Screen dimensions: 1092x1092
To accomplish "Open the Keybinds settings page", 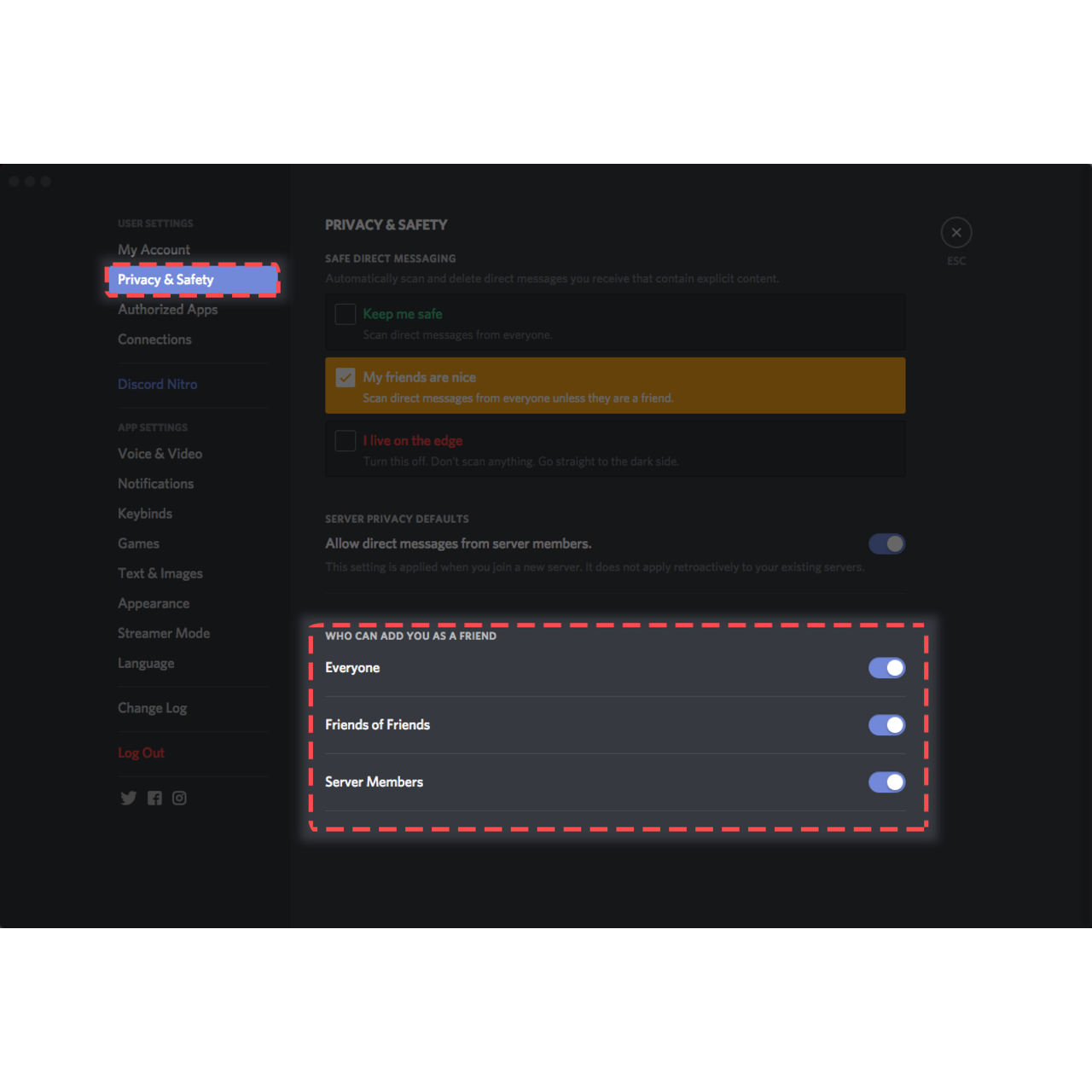I will click(145, 513).
